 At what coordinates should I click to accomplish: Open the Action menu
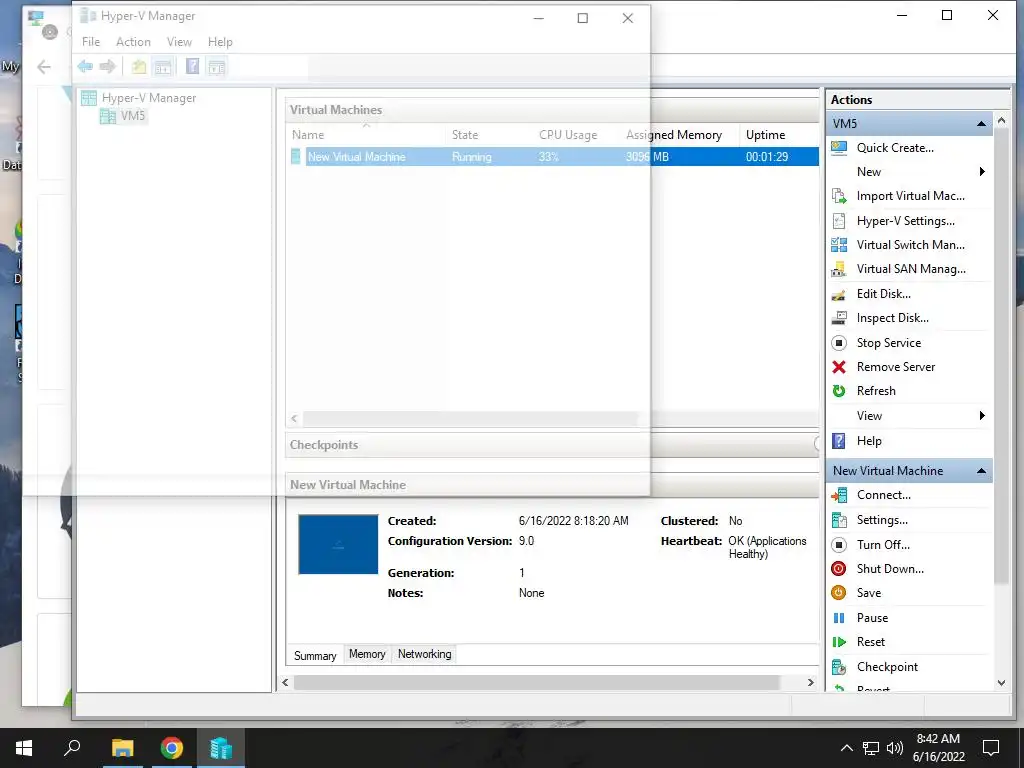pos(133,42)
